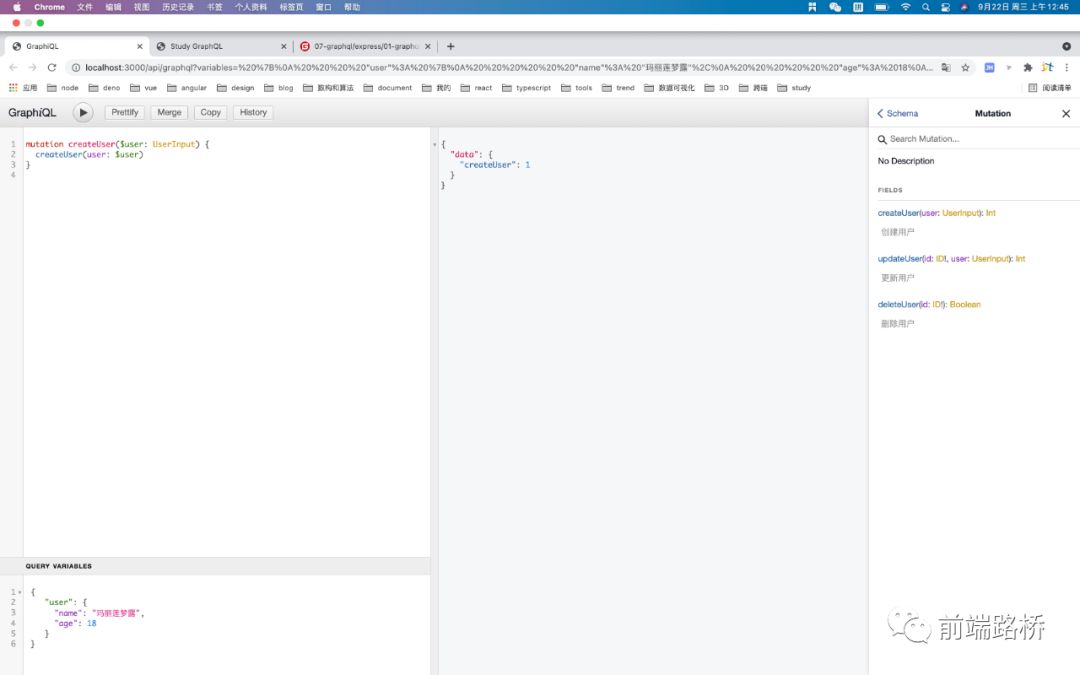Viewport: 1080px width, 675px height.
Task: Close the Mutation docs panel
Action: (1065, 114)
